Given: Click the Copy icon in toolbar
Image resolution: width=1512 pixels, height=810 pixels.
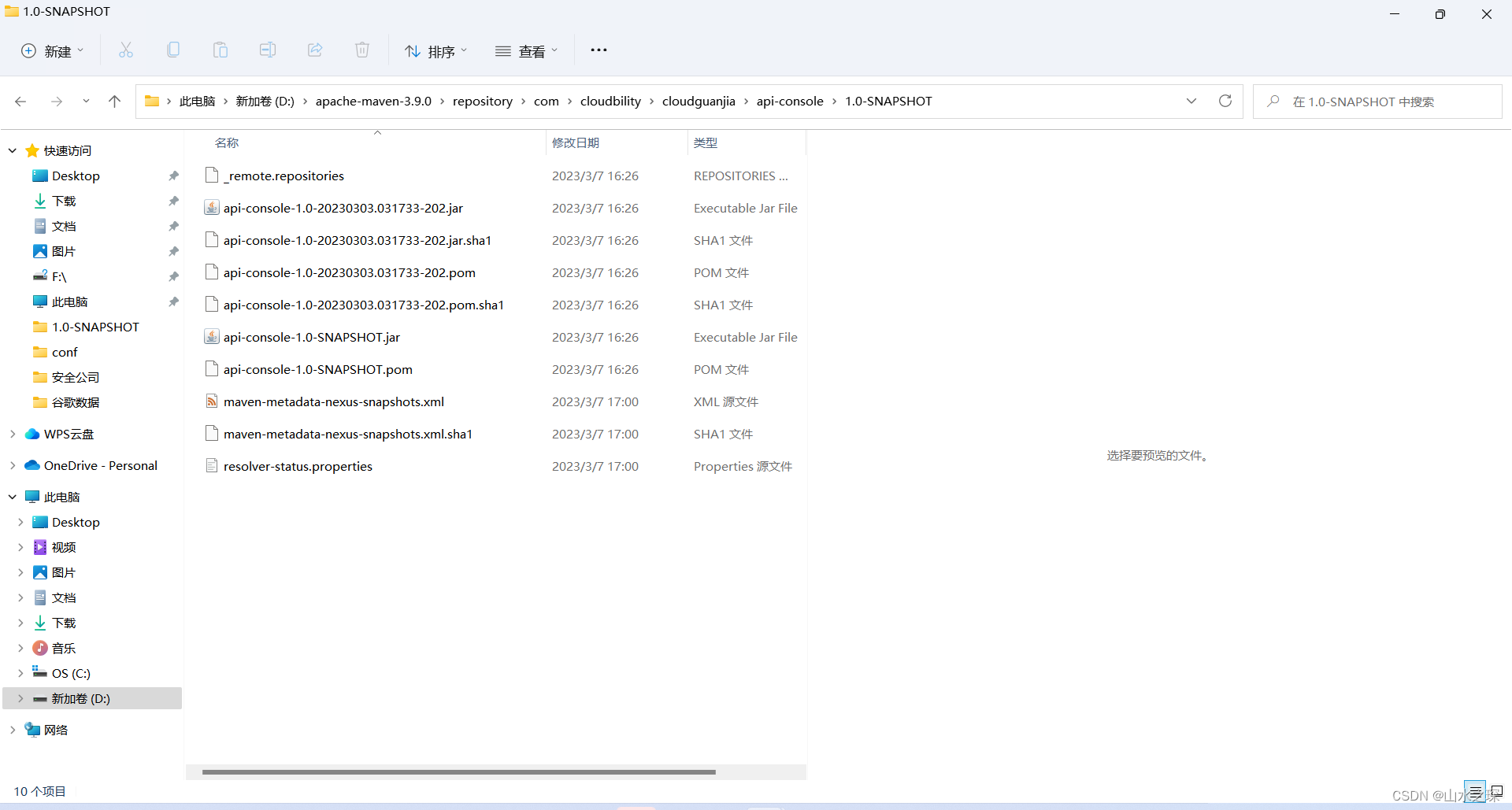Looking at the screenshot, I should [x=173, y=50].
